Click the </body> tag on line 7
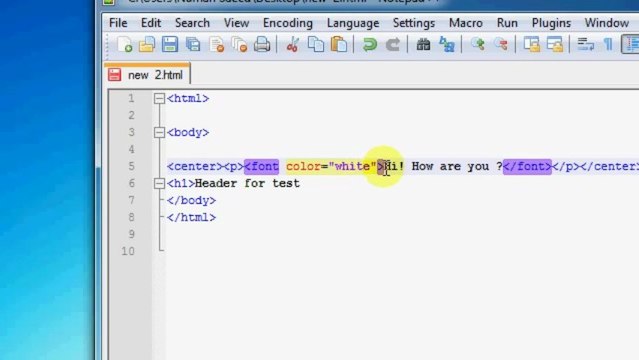Screen dimensions: 639x360 point(191,200)
